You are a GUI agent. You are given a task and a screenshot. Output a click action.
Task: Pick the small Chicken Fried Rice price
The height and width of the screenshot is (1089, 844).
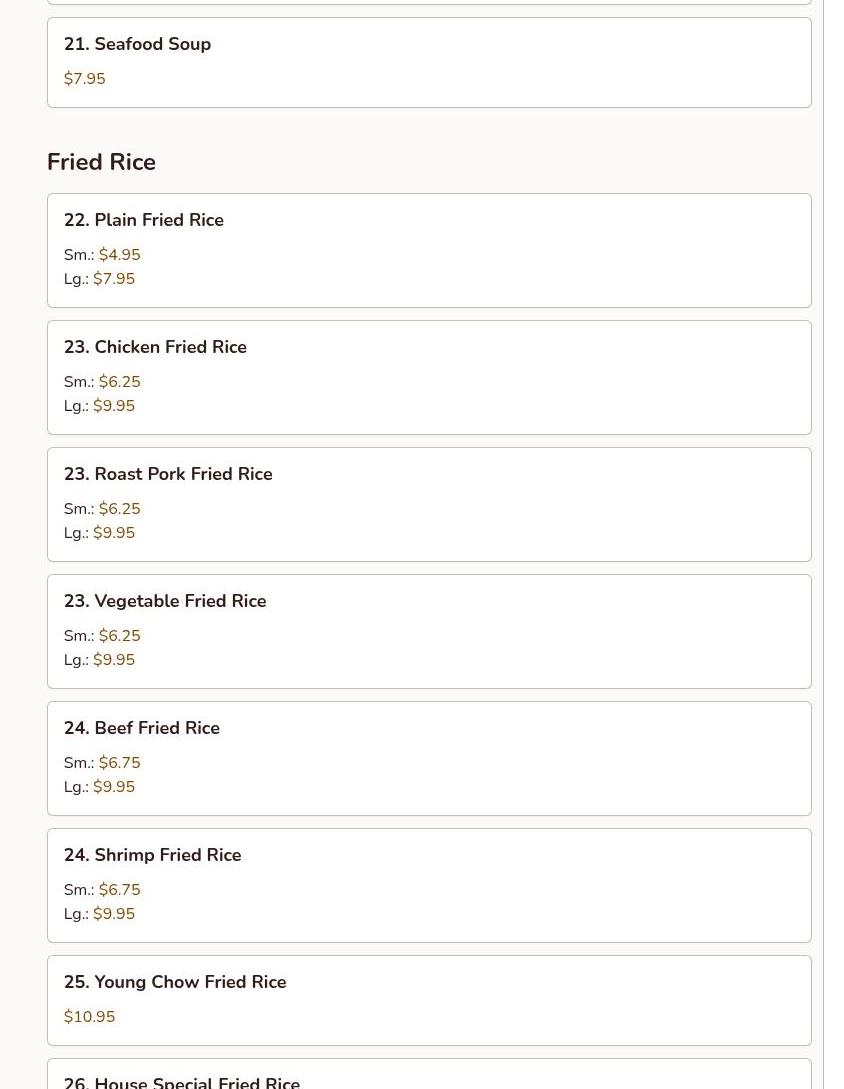coord(120,382)
